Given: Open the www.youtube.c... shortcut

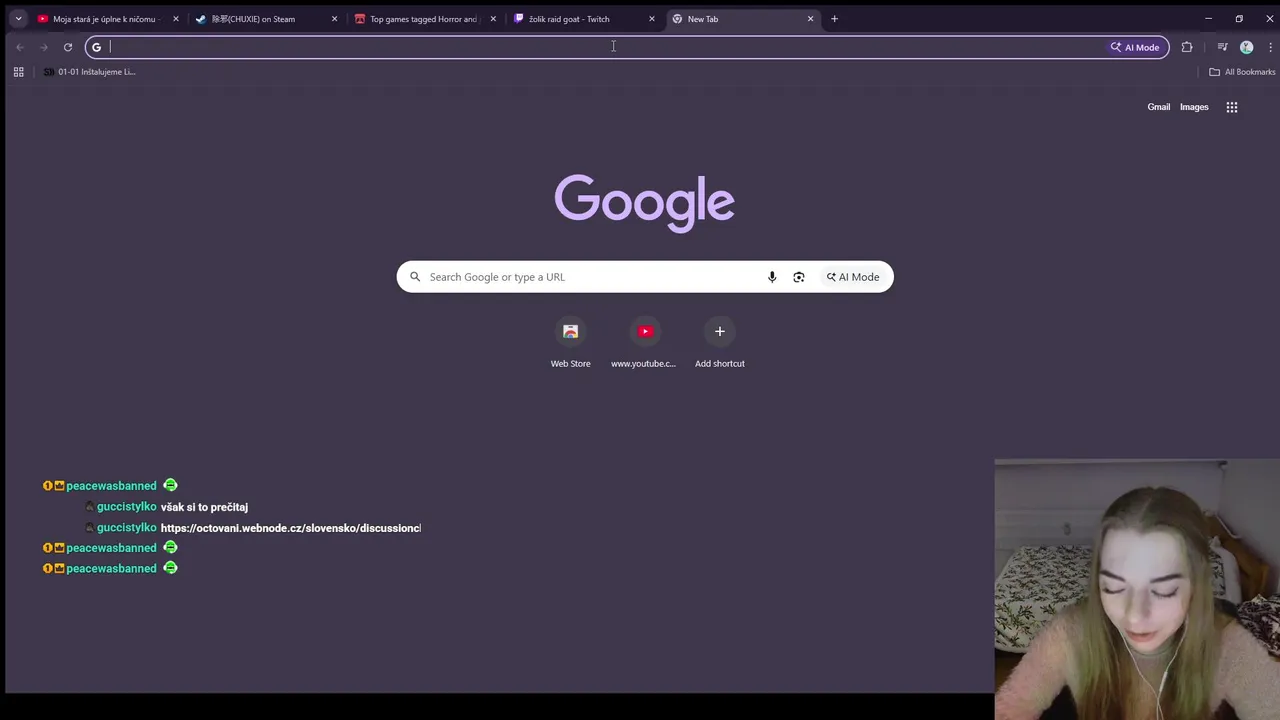Looking at the screenshot, I should pyautogui.click(x=644, y=343).
